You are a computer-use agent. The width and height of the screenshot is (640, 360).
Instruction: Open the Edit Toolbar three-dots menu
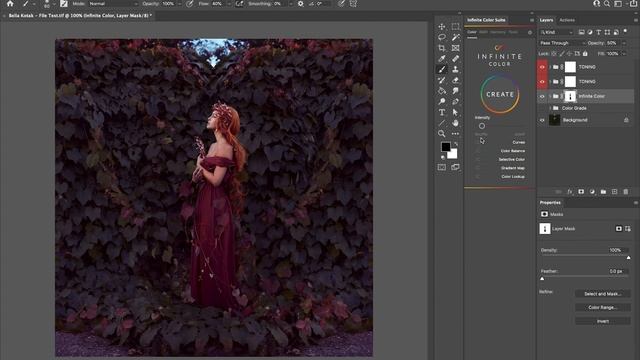click(x=456, y=133)
